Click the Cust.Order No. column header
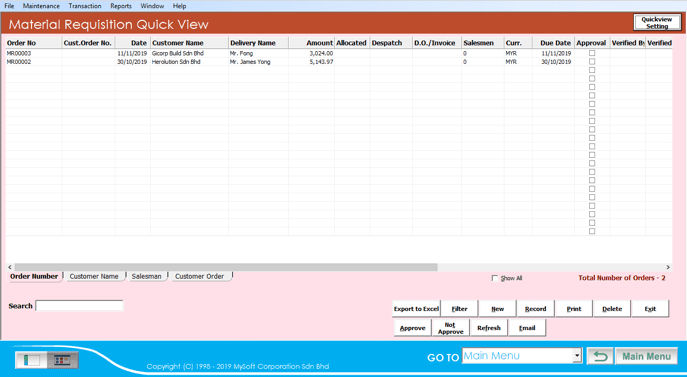The height and width of the screenshot is (377, 687). pyautogui.click(x=88, y=43)
